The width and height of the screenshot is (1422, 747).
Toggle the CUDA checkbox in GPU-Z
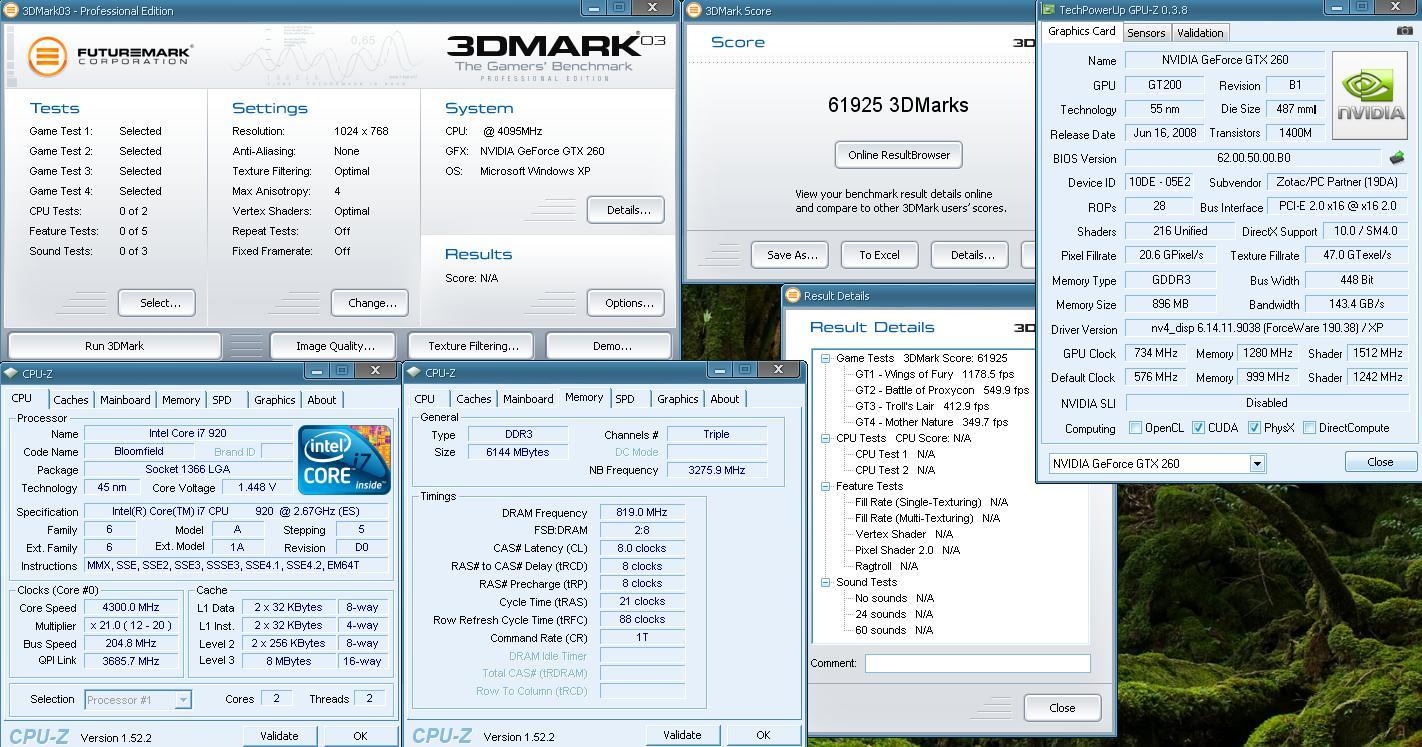(x=1198, y=428)
